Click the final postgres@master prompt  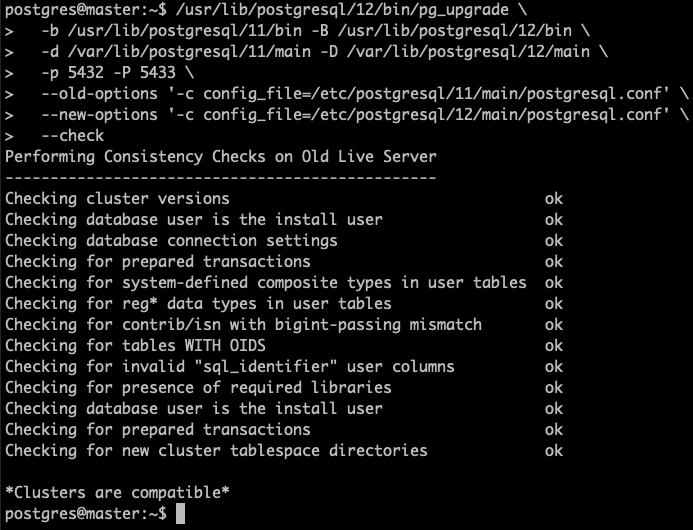82,514
